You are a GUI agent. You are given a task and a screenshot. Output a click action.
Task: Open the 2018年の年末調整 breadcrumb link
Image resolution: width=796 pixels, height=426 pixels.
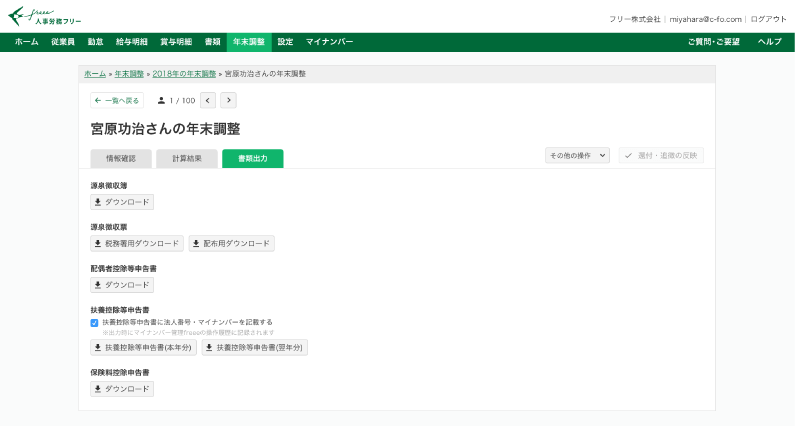coord(184,74)
